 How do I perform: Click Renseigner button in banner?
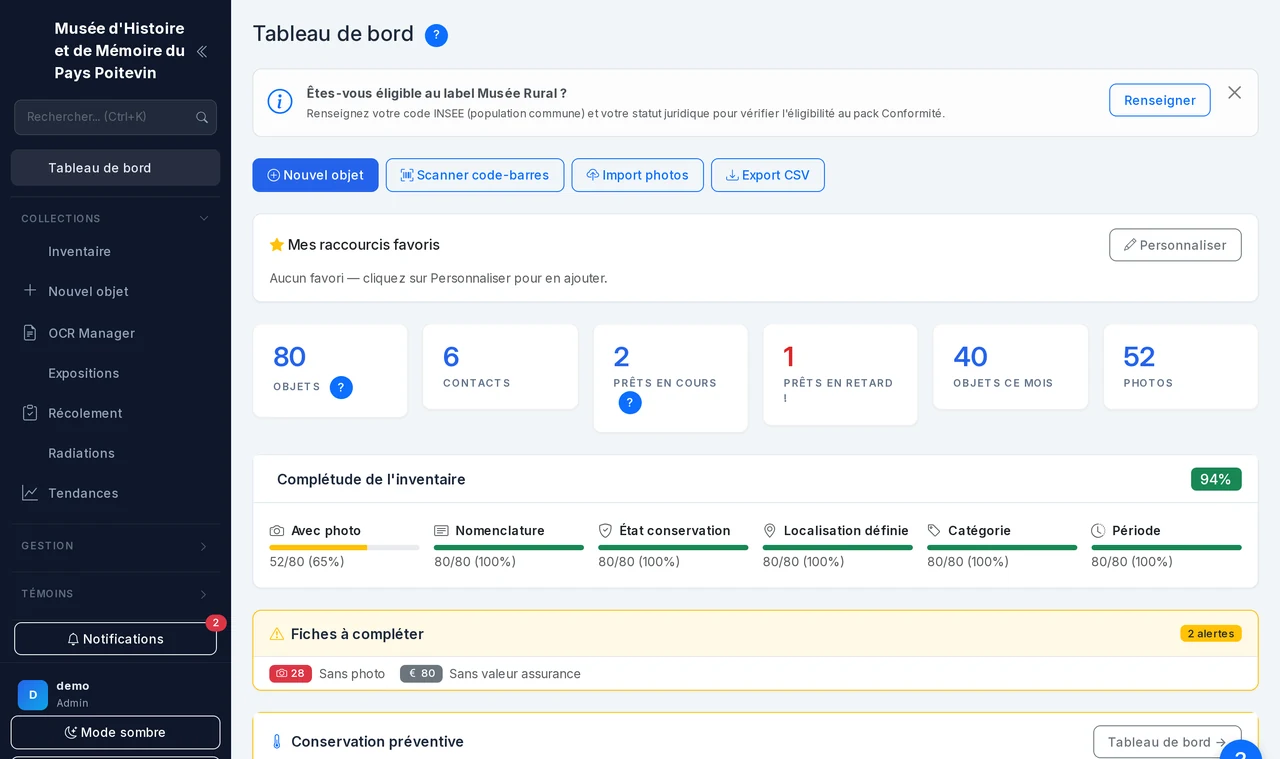click(x=1160, y=100)
